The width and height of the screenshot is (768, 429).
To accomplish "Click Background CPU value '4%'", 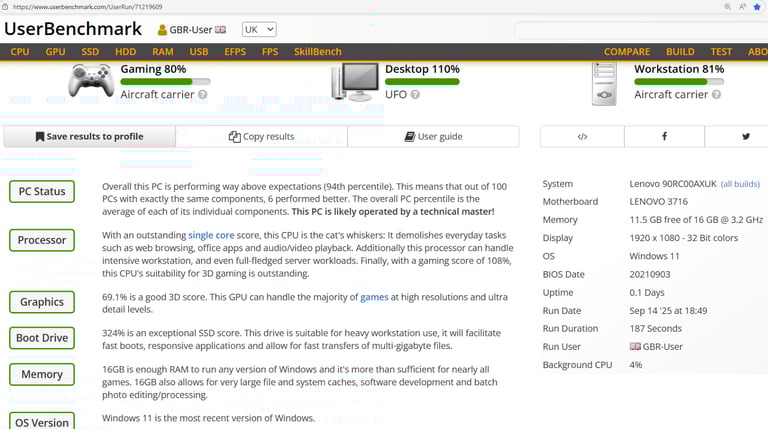I will click(x=635, y=365).
